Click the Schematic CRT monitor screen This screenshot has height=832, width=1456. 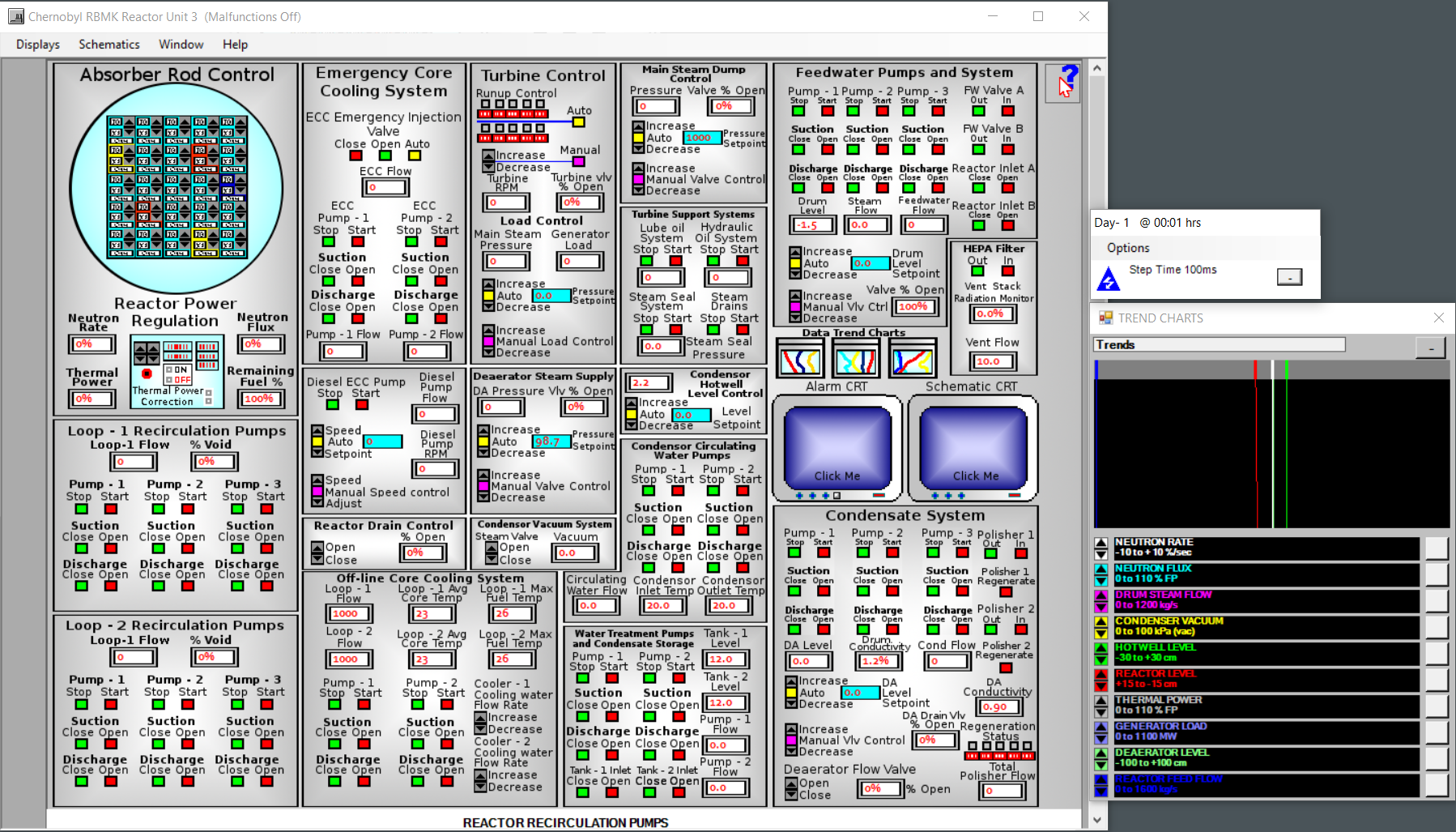(973, 446)
